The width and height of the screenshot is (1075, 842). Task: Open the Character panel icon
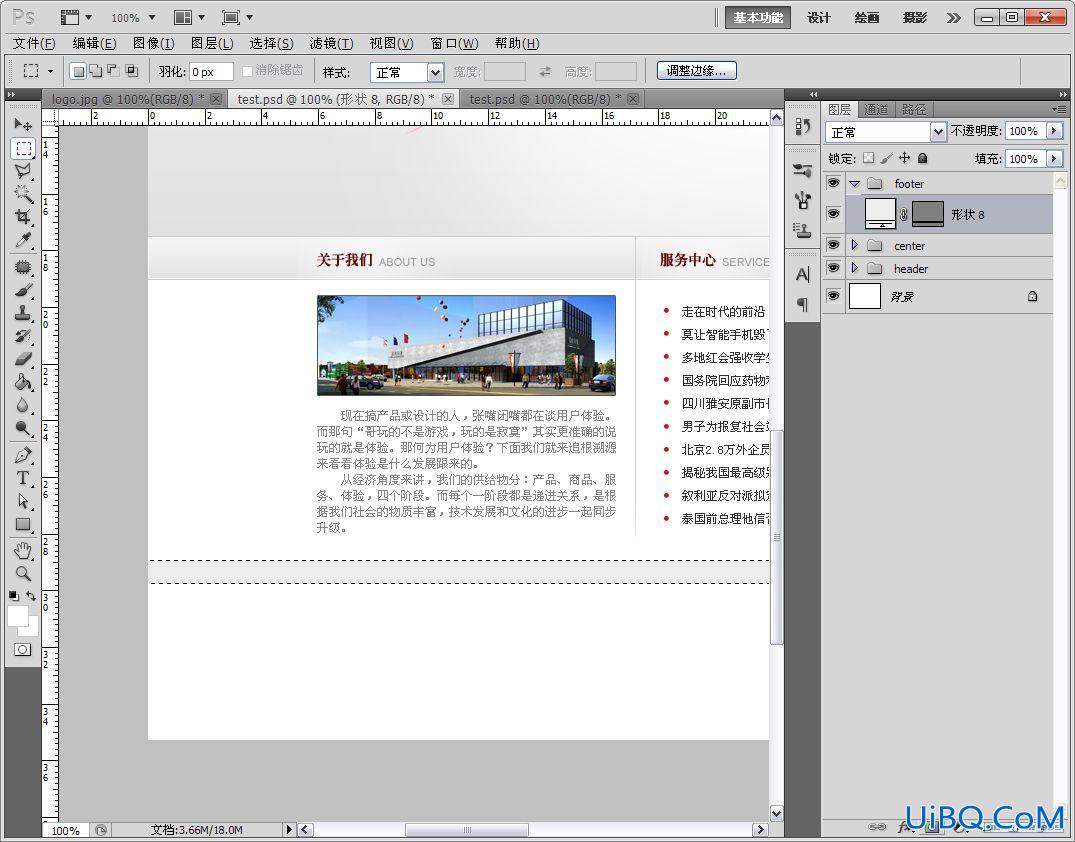803,275
